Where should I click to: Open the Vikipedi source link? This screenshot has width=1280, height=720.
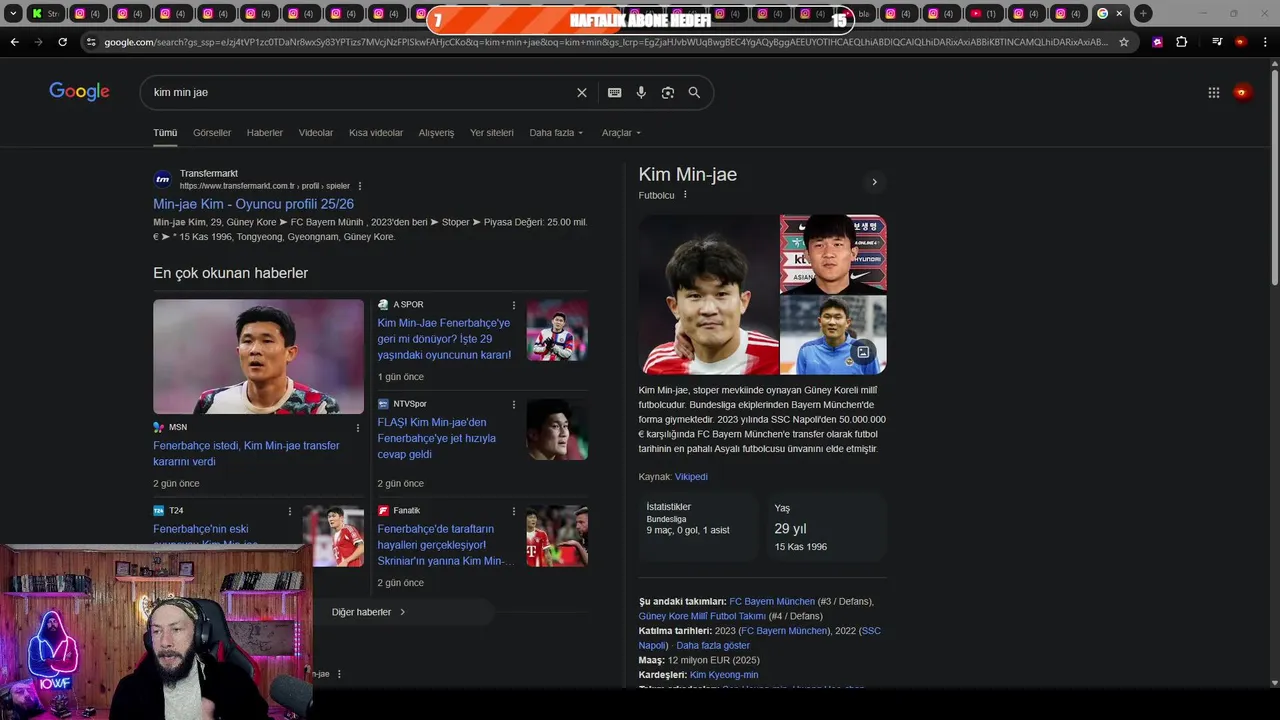click(x=691, y=477)
